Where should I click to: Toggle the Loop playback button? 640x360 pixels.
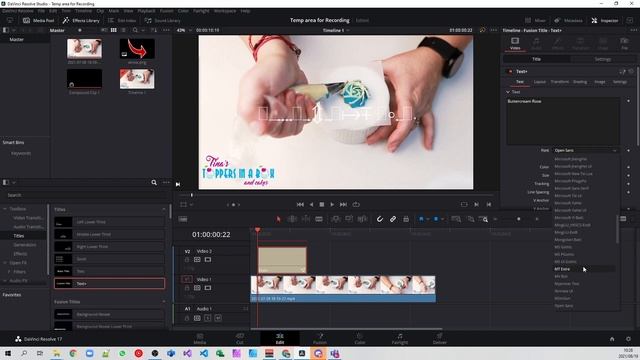click(356, 204)
